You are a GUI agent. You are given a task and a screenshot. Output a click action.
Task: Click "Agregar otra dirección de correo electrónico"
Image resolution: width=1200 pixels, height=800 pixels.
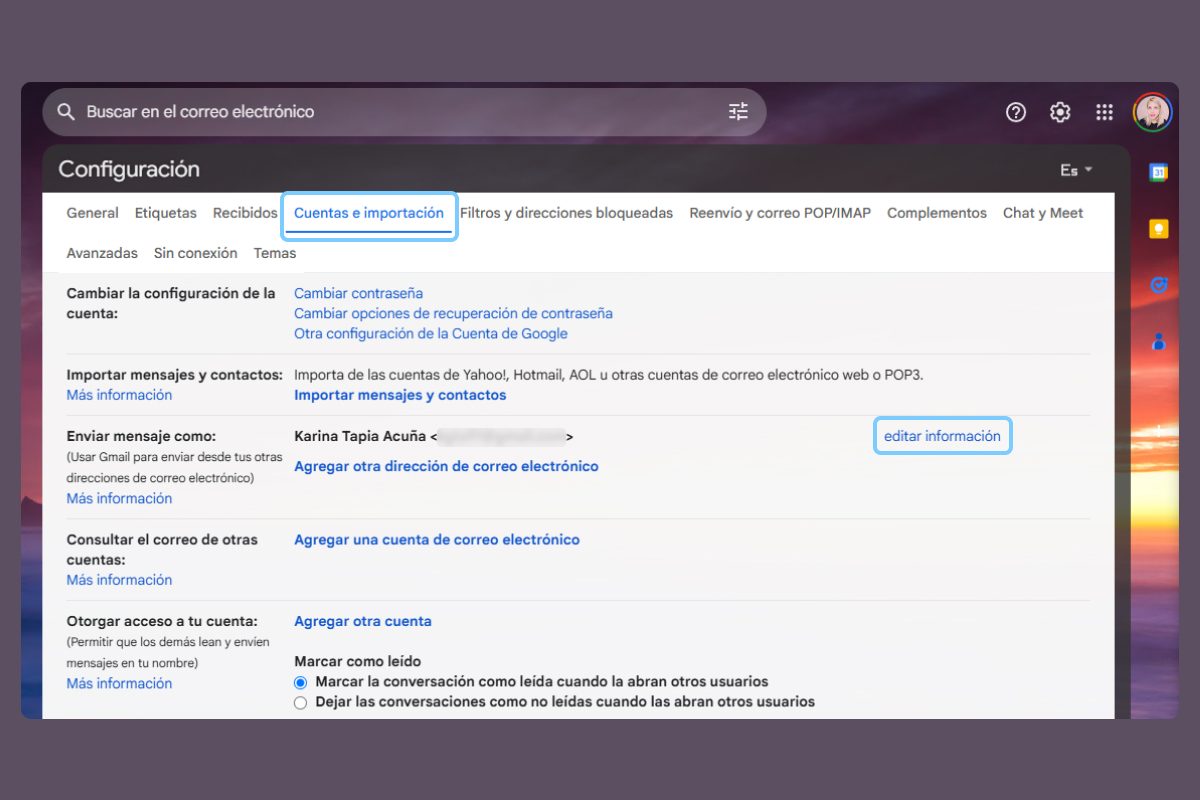(446, 466)
